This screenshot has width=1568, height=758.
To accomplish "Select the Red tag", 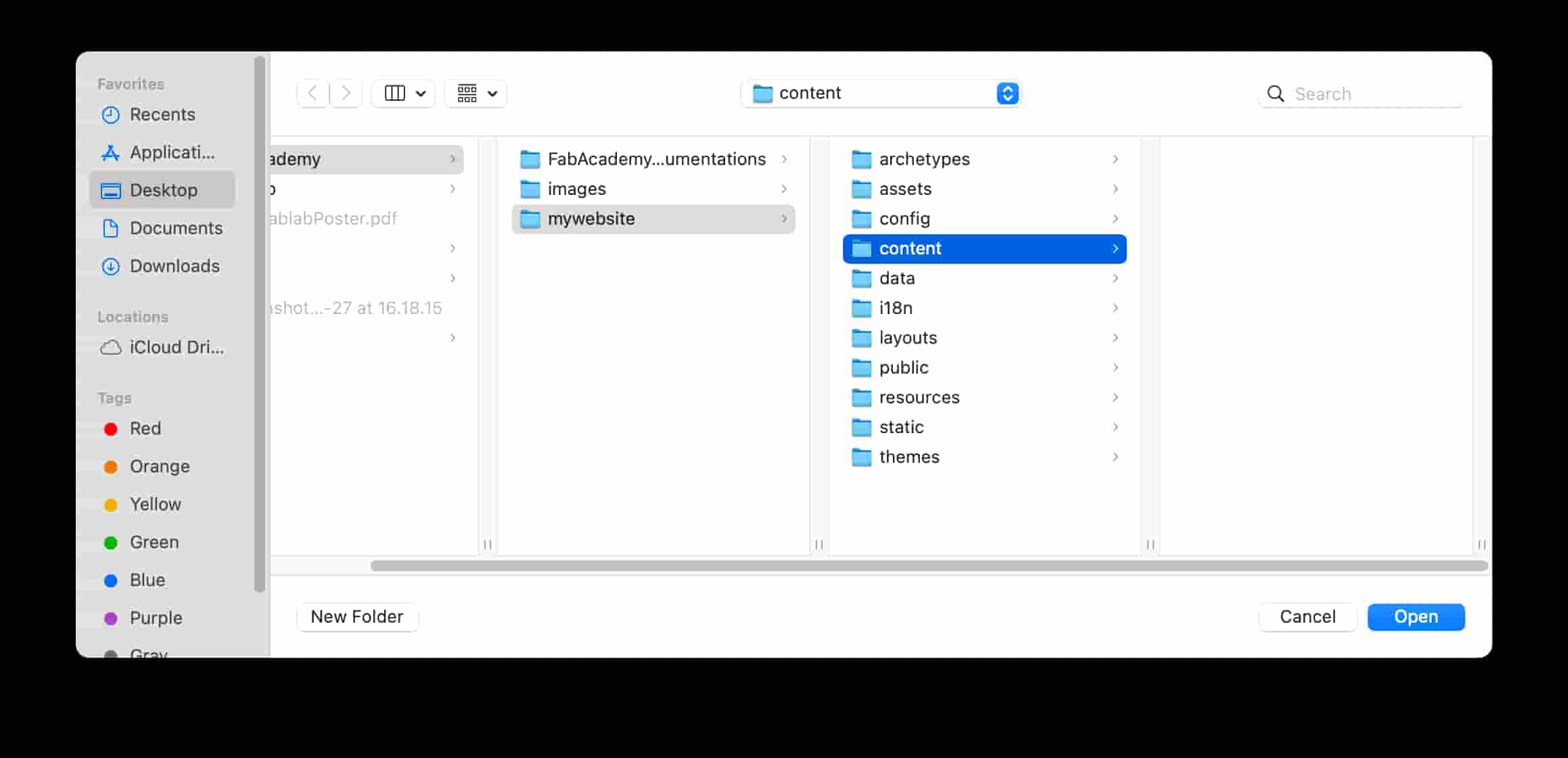I will click(x=144, y=428).
